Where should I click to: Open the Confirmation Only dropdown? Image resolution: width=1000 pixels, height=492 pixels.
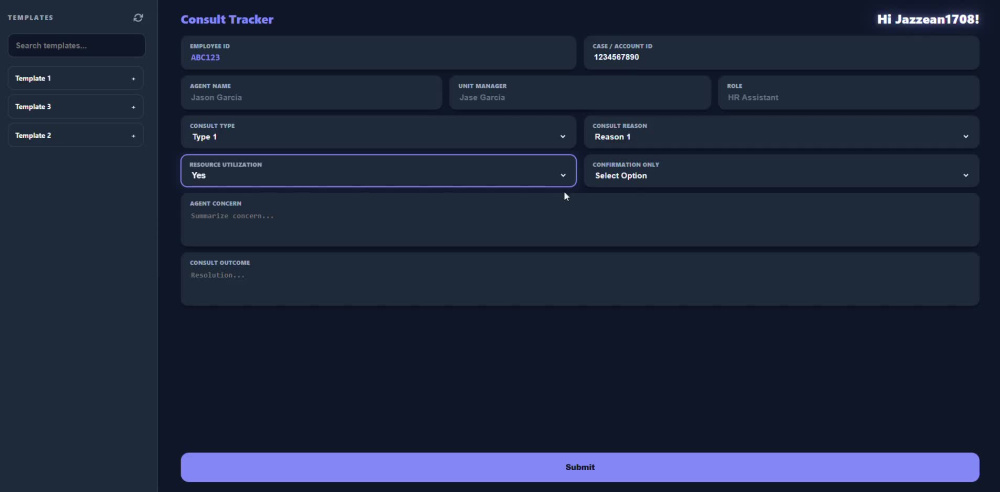tap(781, 170)
